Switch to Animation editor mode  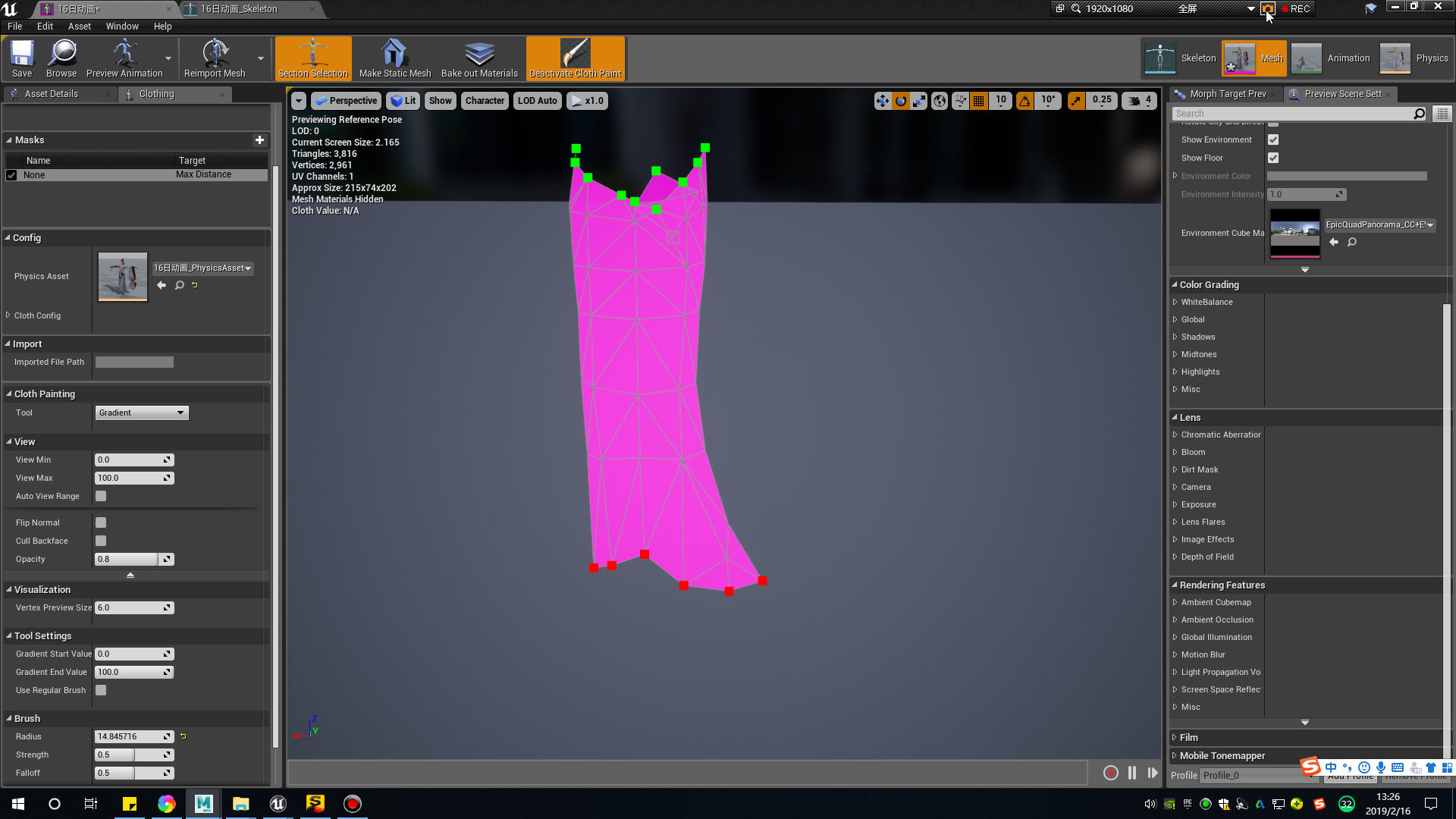1331,58
